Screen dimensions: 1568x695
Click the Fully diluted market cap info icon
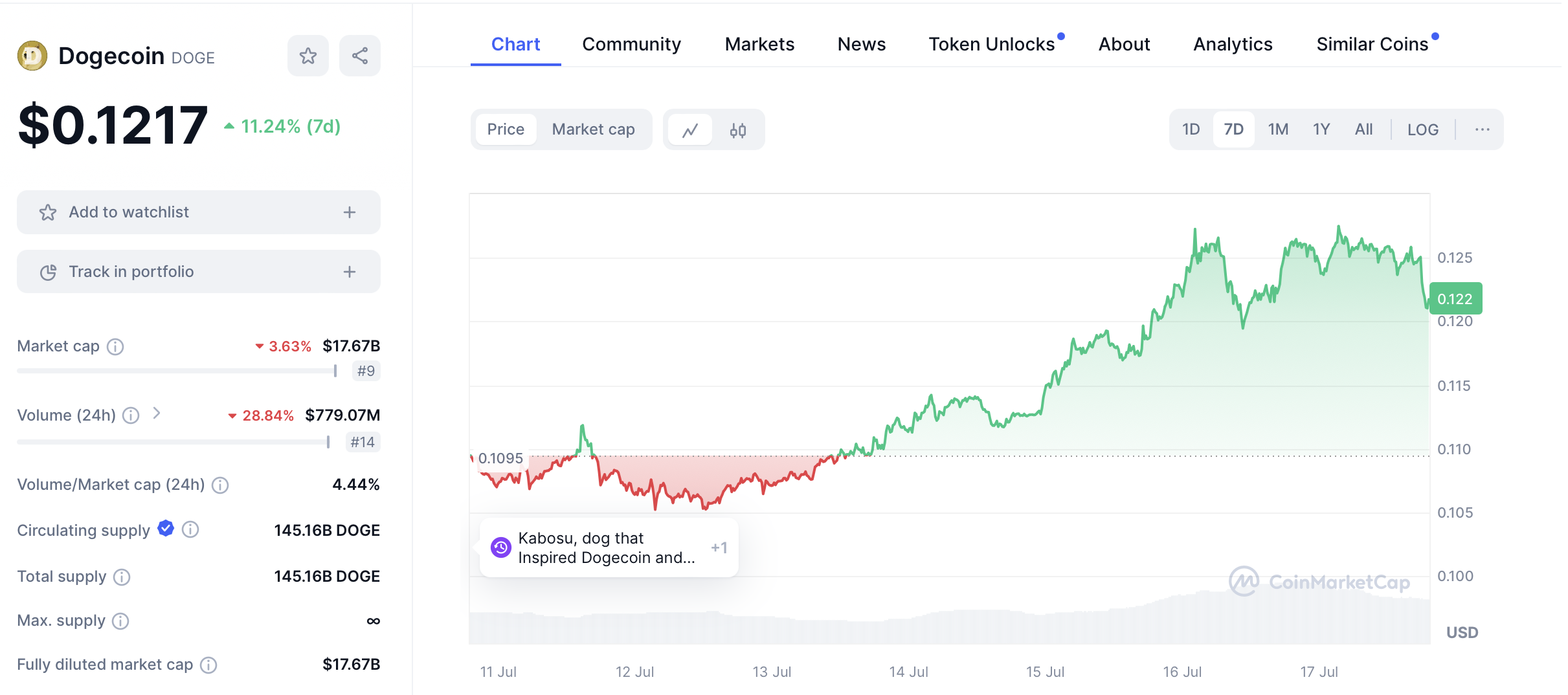(x=208, y=665)
